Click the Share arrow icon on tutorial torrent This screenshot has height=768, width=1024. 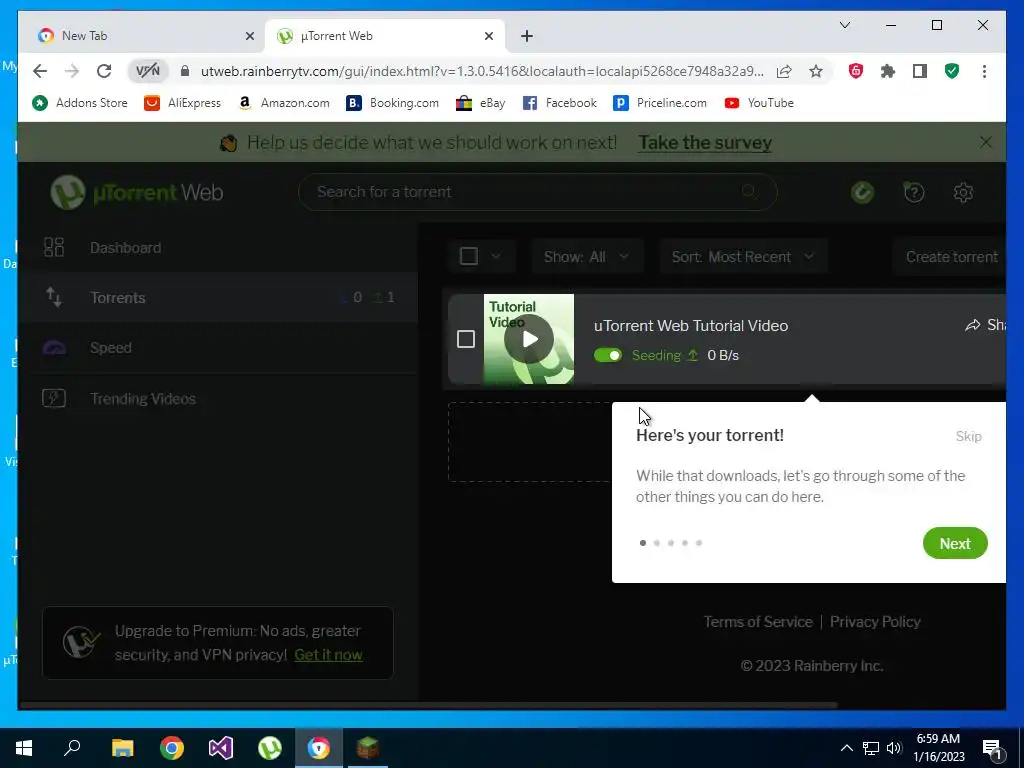(x=973, y=325)
